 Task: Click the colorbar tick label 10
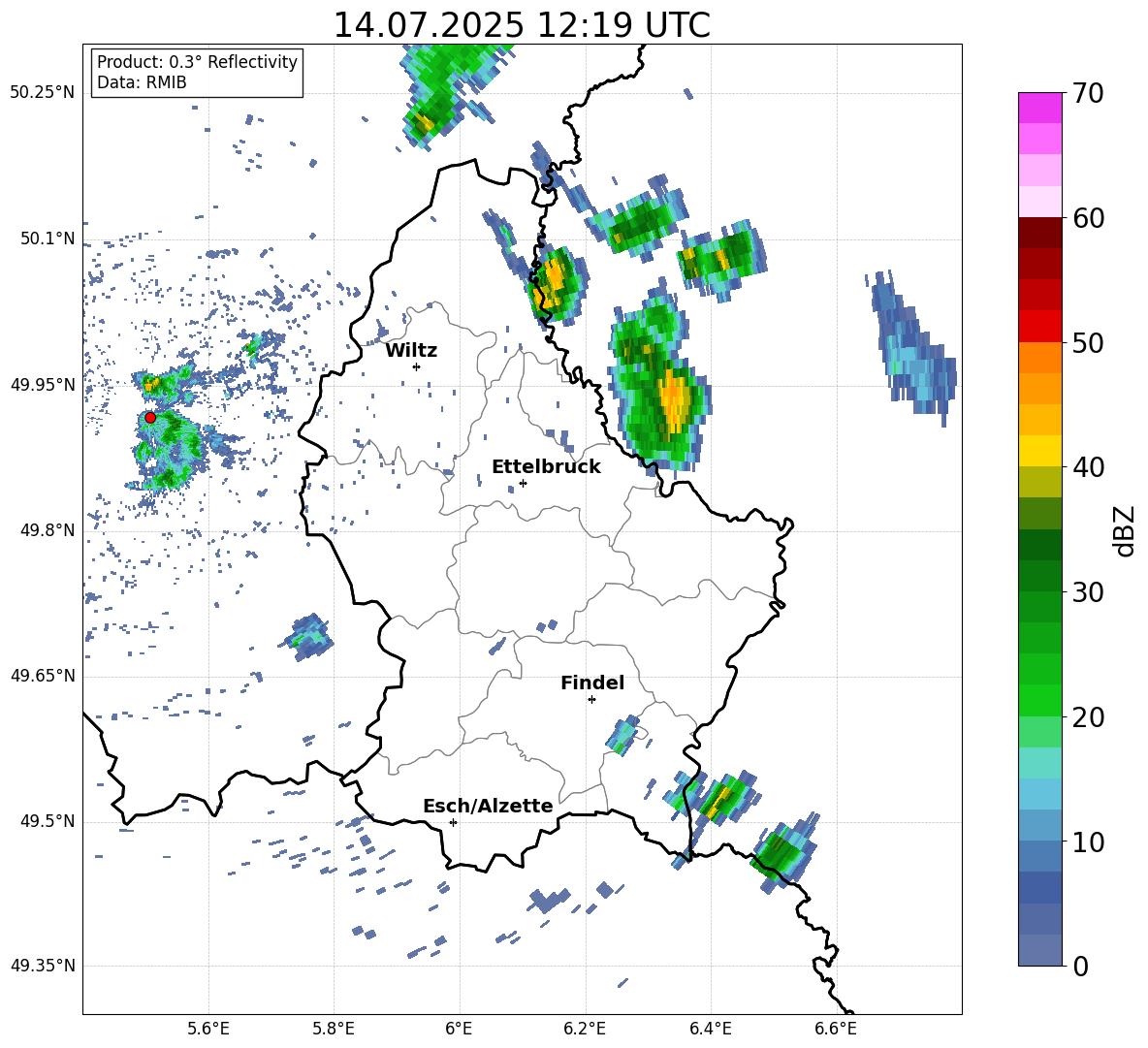coord(1088,842)
